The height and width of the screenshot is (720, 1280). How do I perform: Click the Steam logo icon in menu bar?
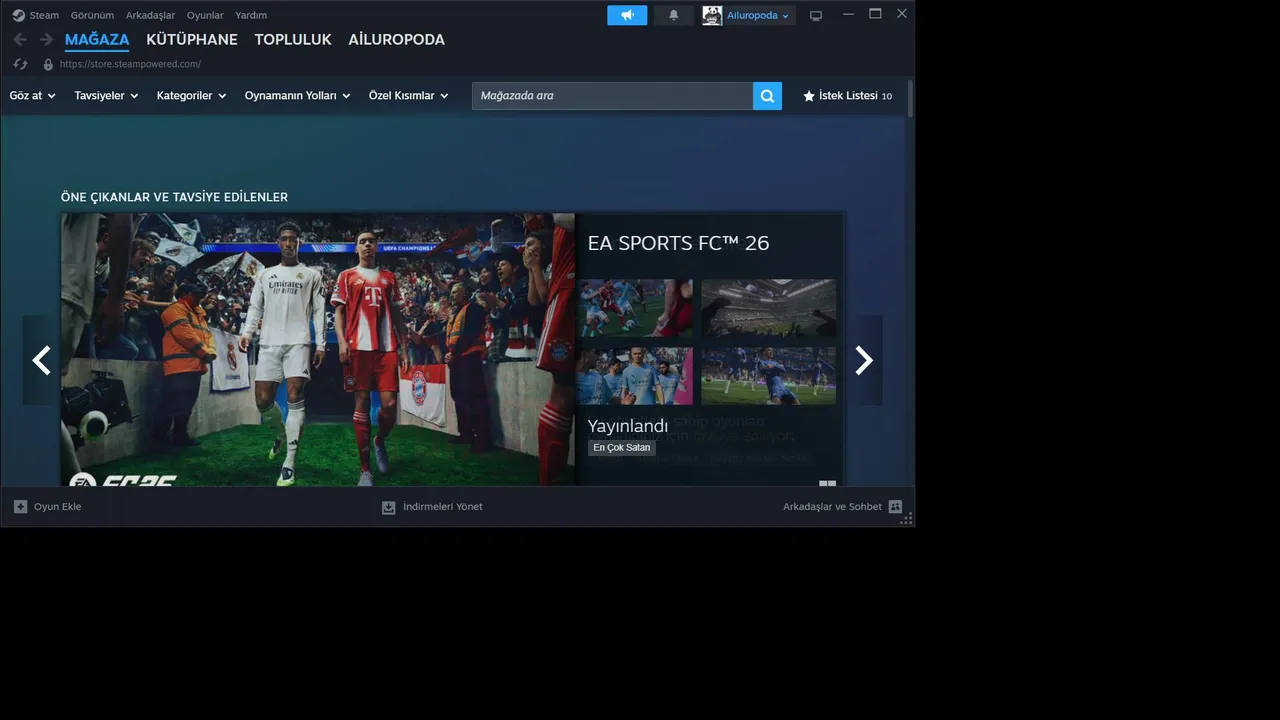tap(19, 15)
